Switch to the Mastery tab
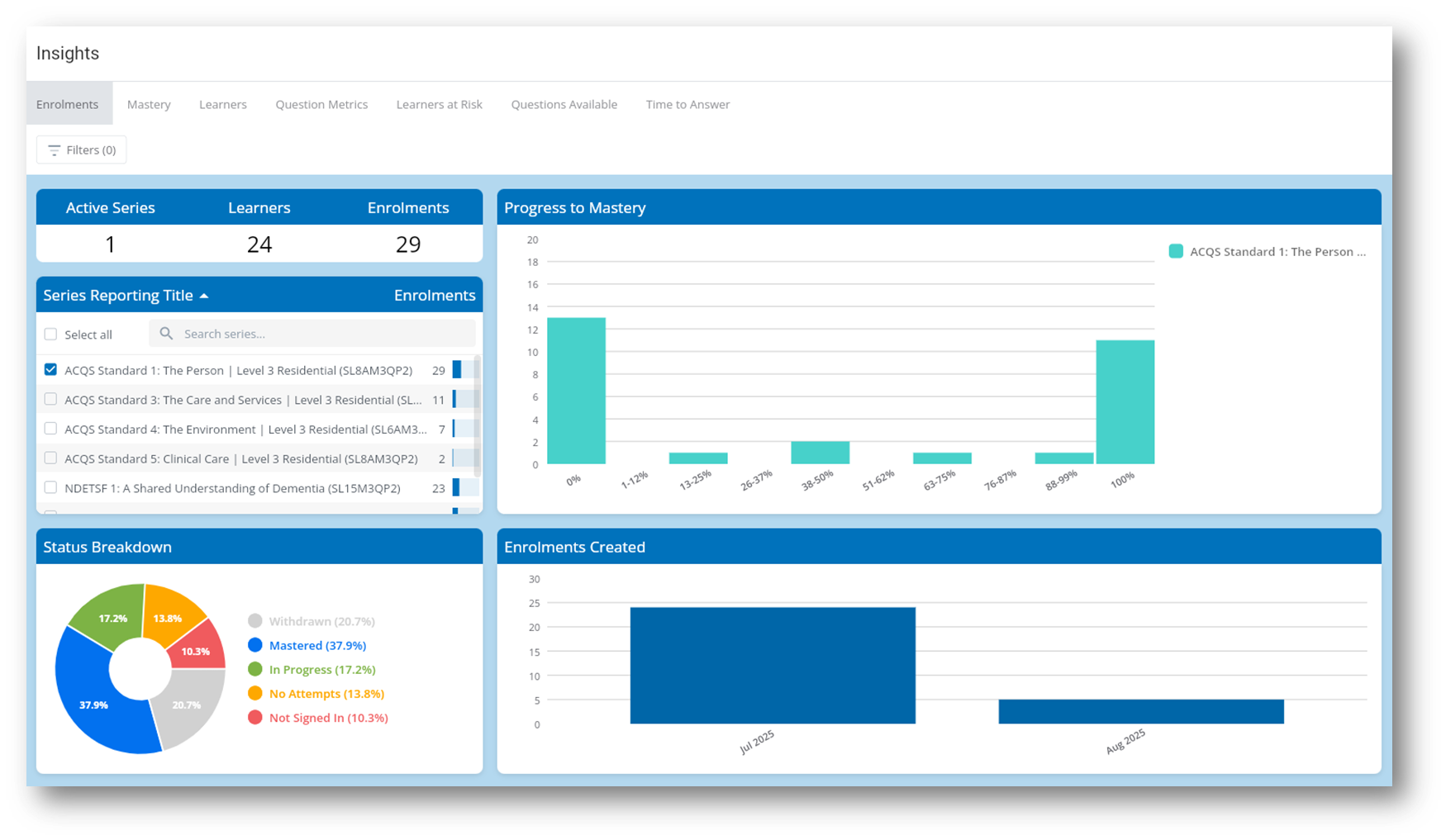1446x840 pixels. pyautogui.click(x=149, y=105)
